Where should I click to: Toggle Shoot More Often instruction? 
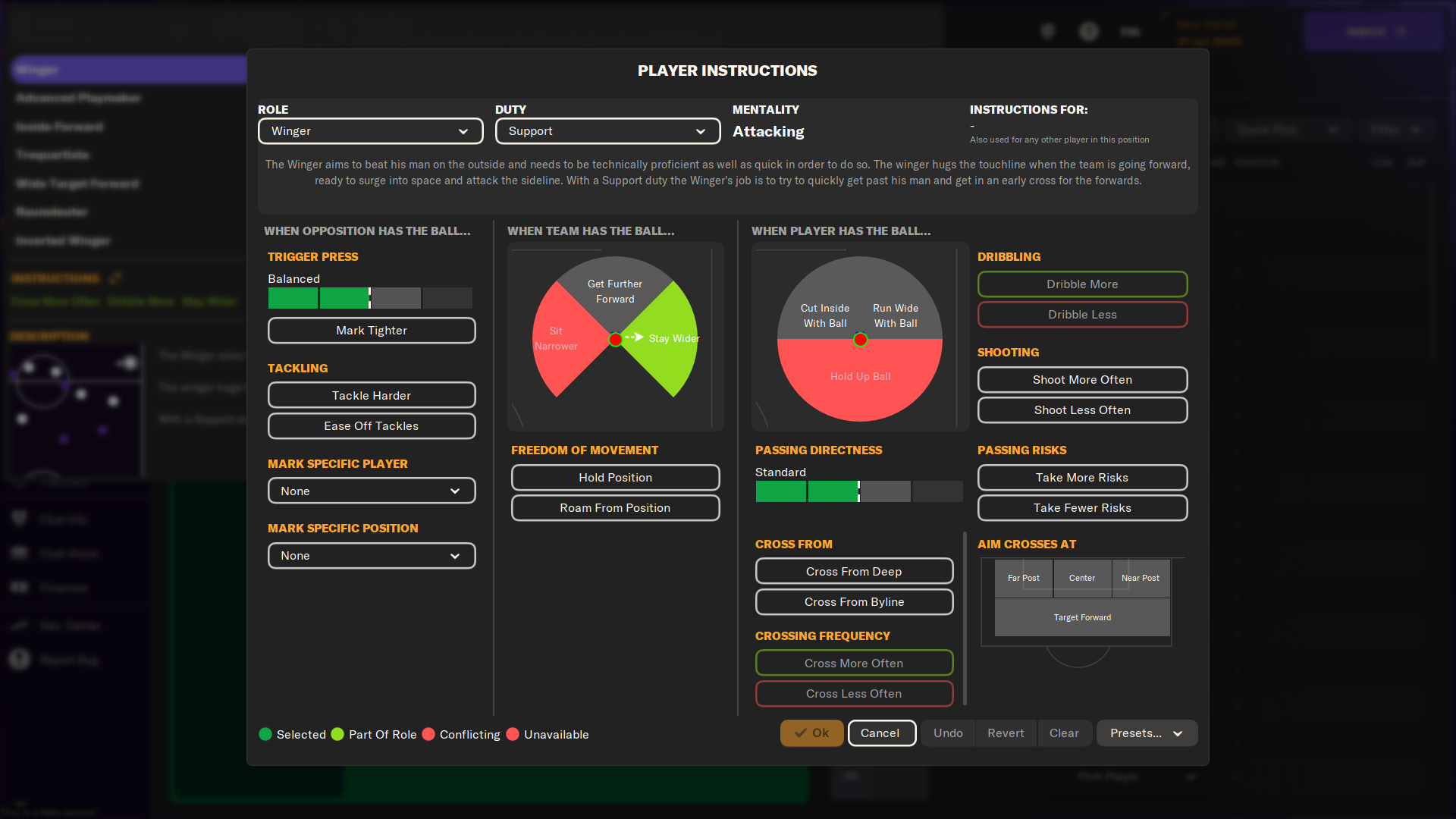point(1082,380)
